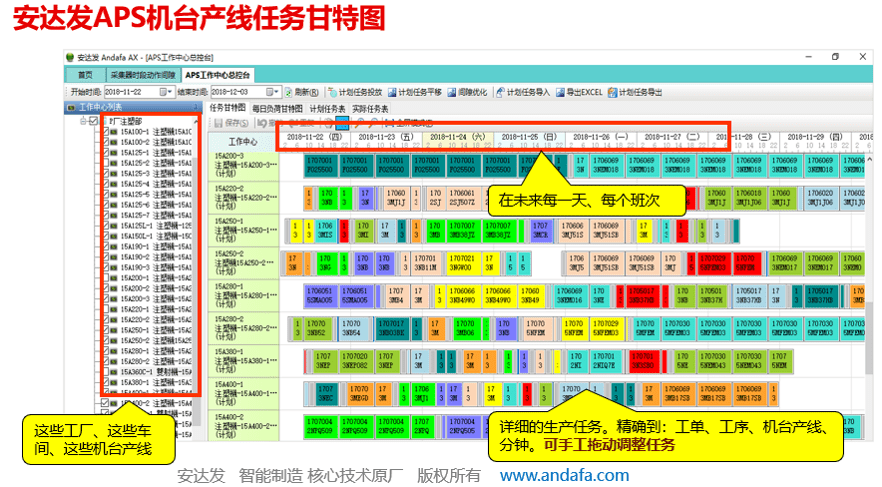Click the 计划任务导入 import icon
Image resolution: width=882 pixels, height=487 pixels.
pyautogui.click(x=500, y=92)
